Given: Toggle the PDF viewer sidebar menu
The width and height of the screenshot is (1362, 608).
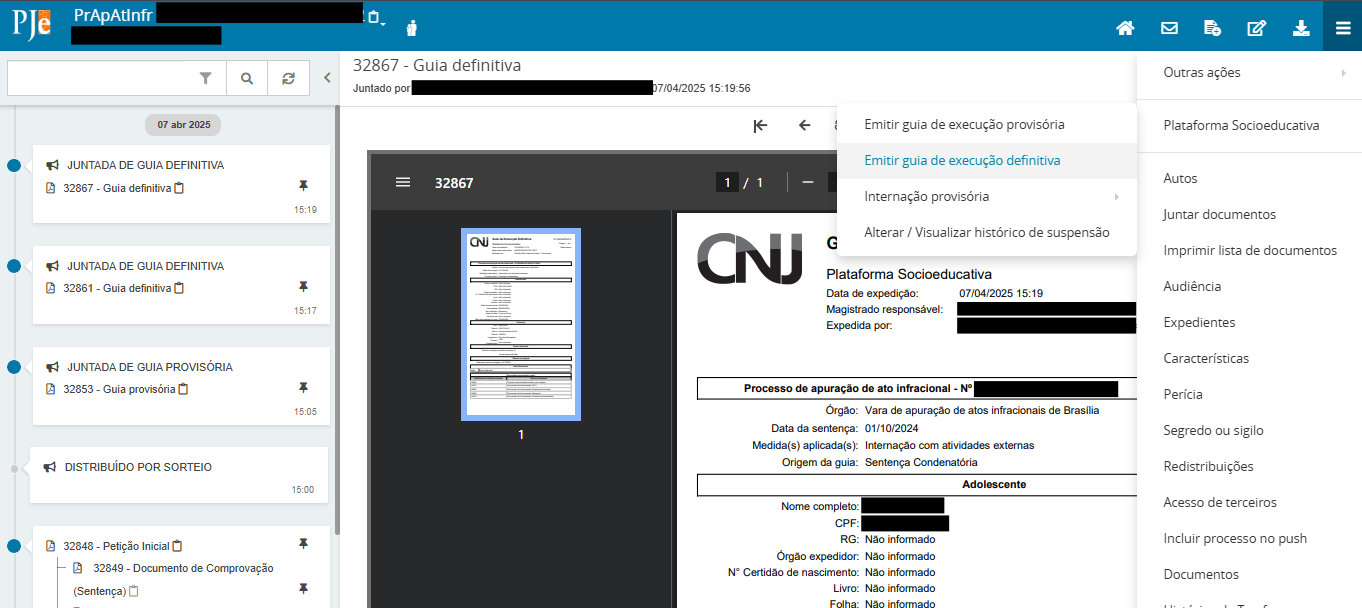Looking at the screenshot, I should (403, 182).
